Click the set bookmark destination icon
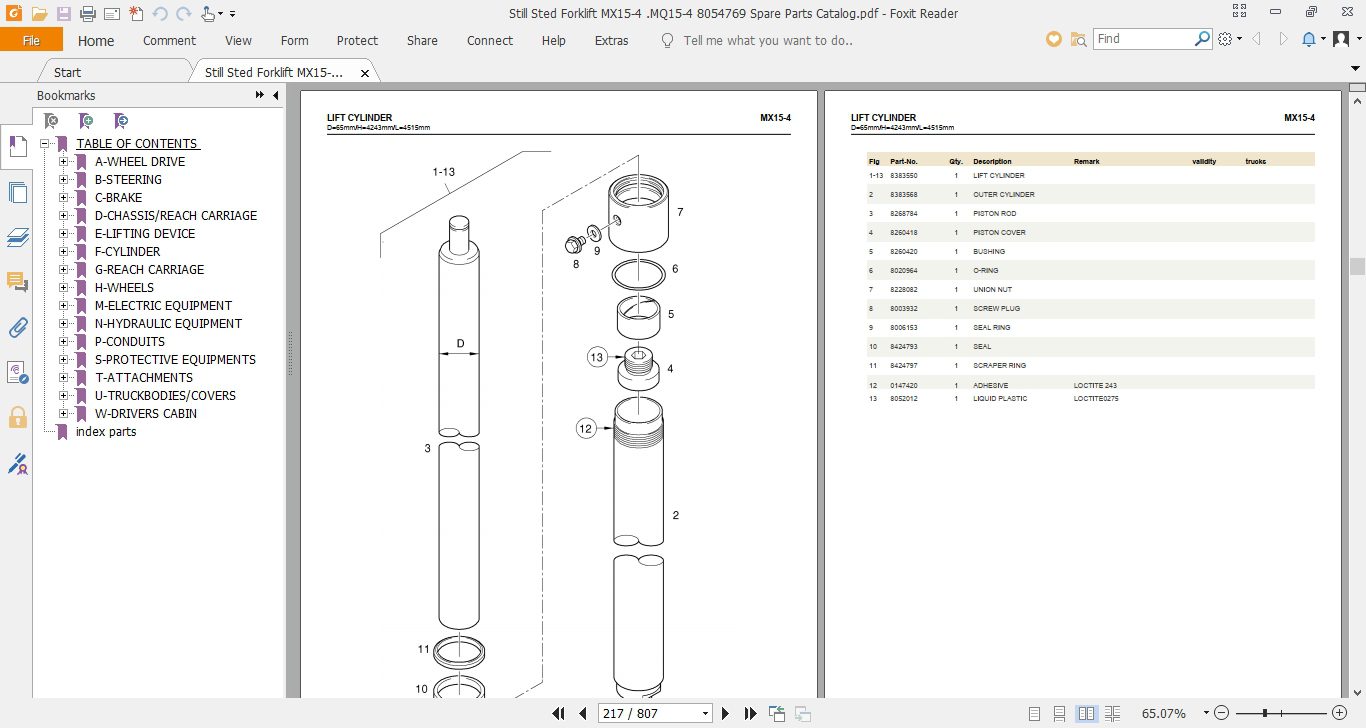This screenshot has height=728, width=1366. [120, 121]
